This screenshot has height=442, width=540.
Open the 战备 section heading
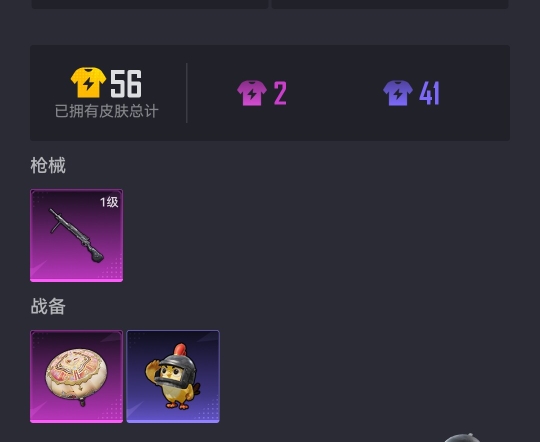48,306
